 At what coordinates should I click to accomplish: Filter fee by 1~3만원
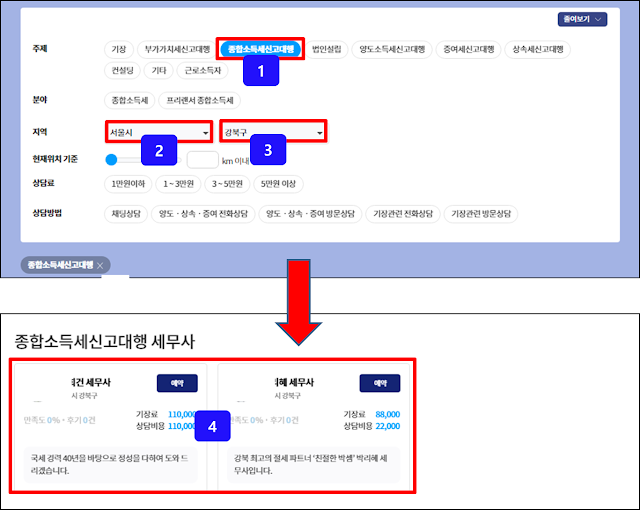tap(178, 184)
